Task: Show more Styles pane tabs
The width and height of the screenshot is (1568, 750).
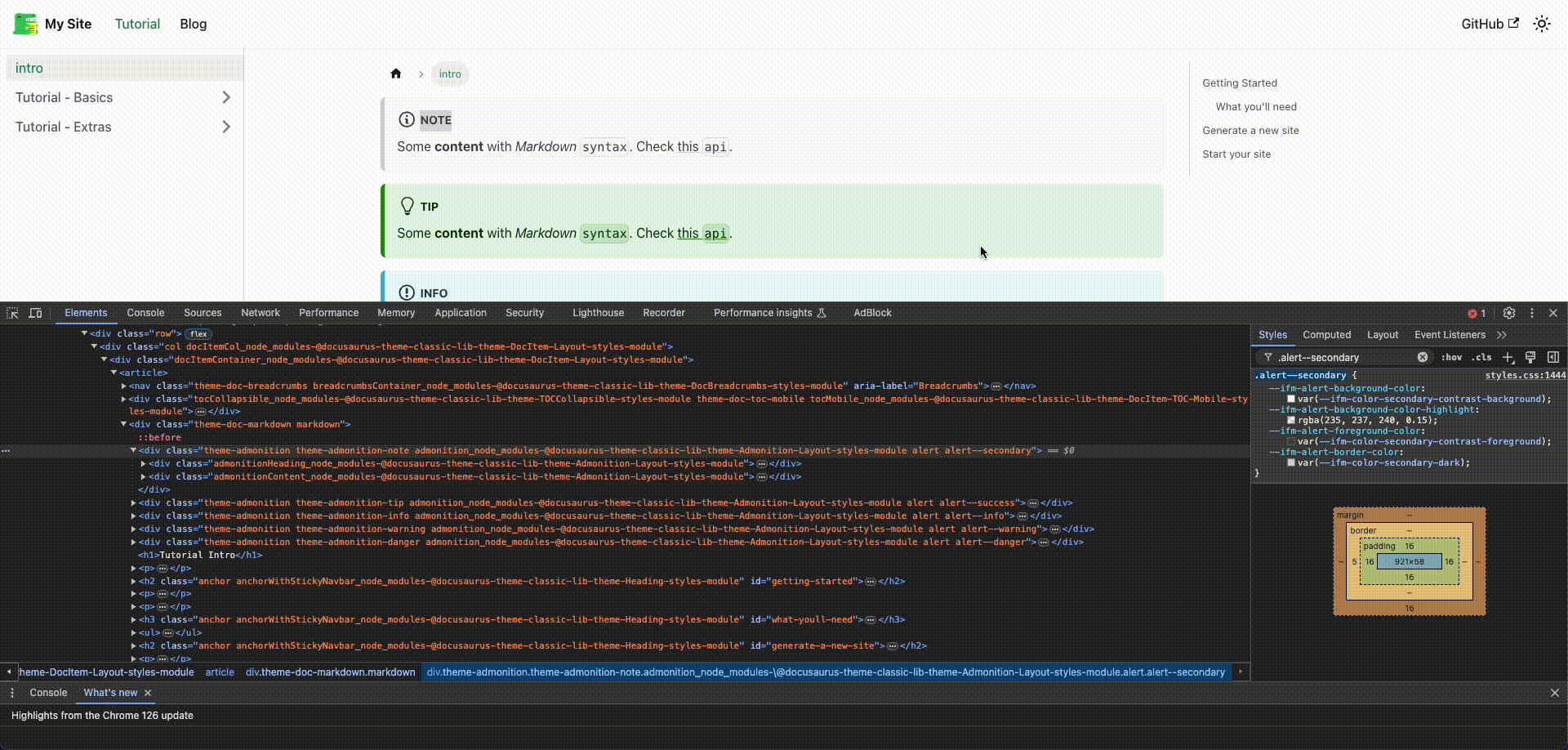Action: [1502, 335]
